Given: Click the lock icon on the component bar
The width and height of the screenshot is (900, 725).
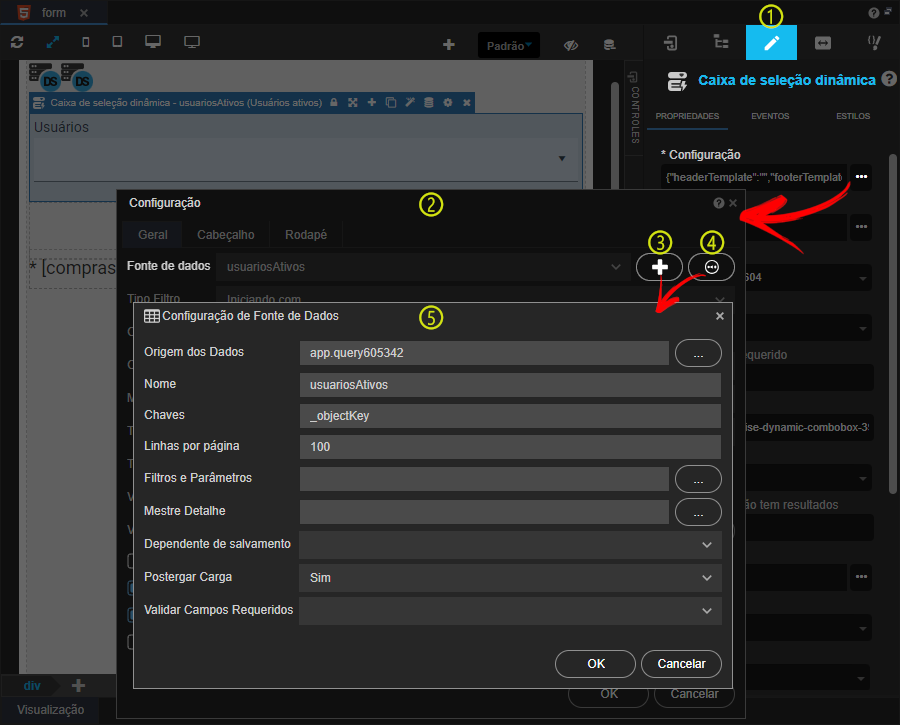Looking at the screenshot, I should pyautogui.click(x=333, y=102).
